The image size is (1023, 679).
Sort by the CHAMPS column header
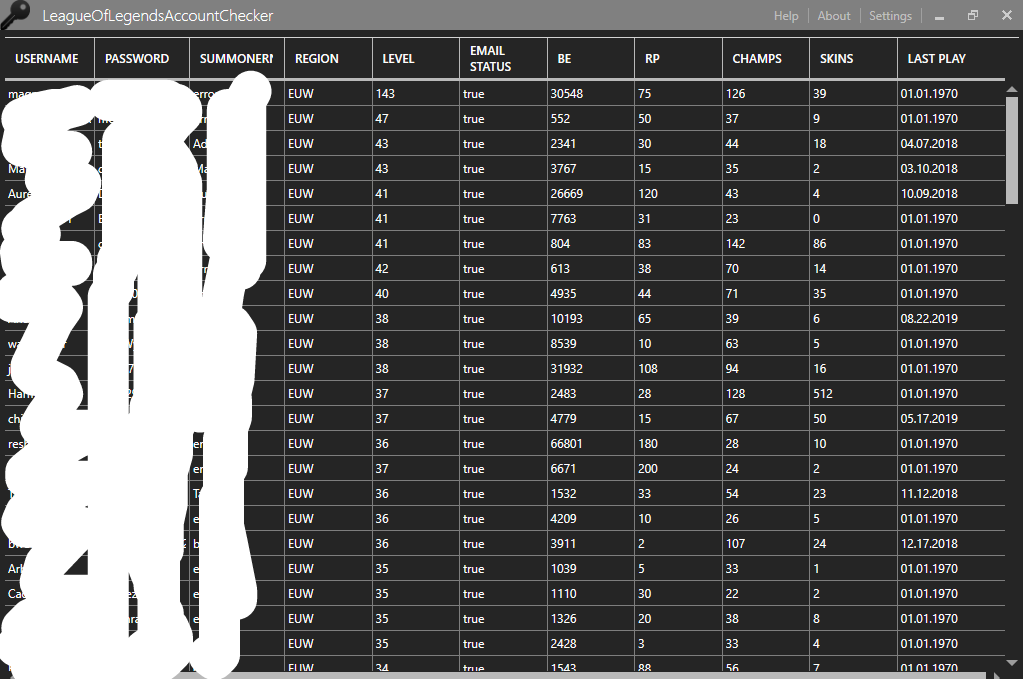pos(766,59)
